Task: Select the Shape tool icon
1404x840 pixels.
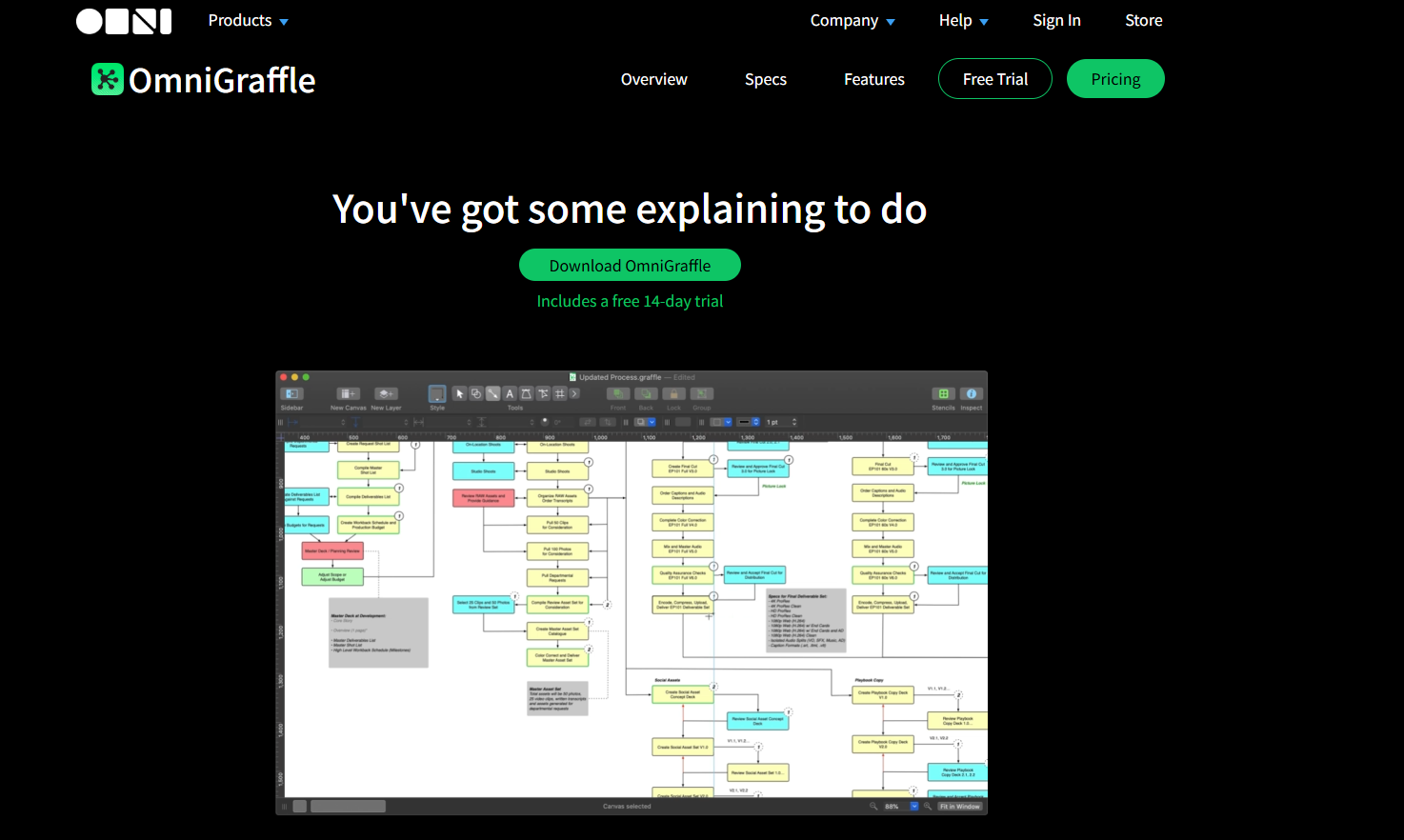Action: [x=476, y=393]
